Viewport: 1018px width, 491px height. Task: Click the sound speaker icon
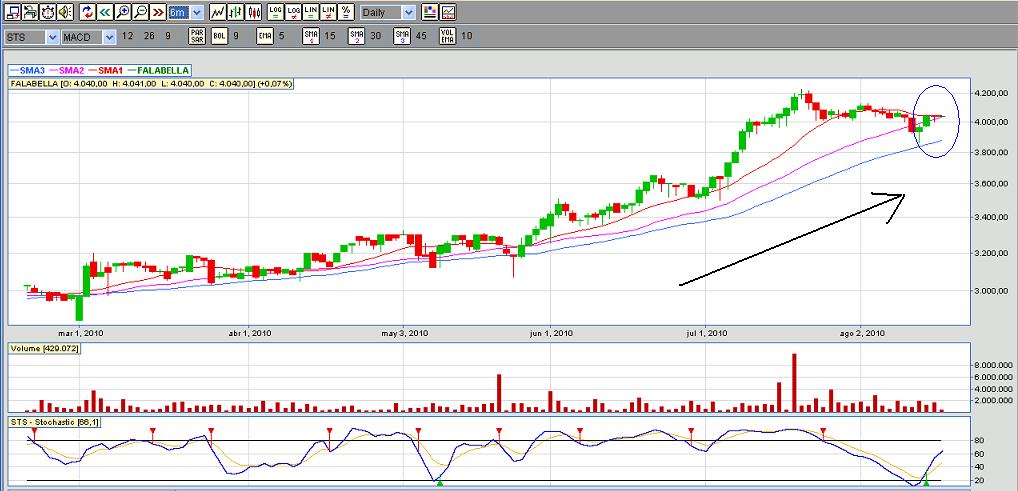pyautogui.click(x=64, y=13)
